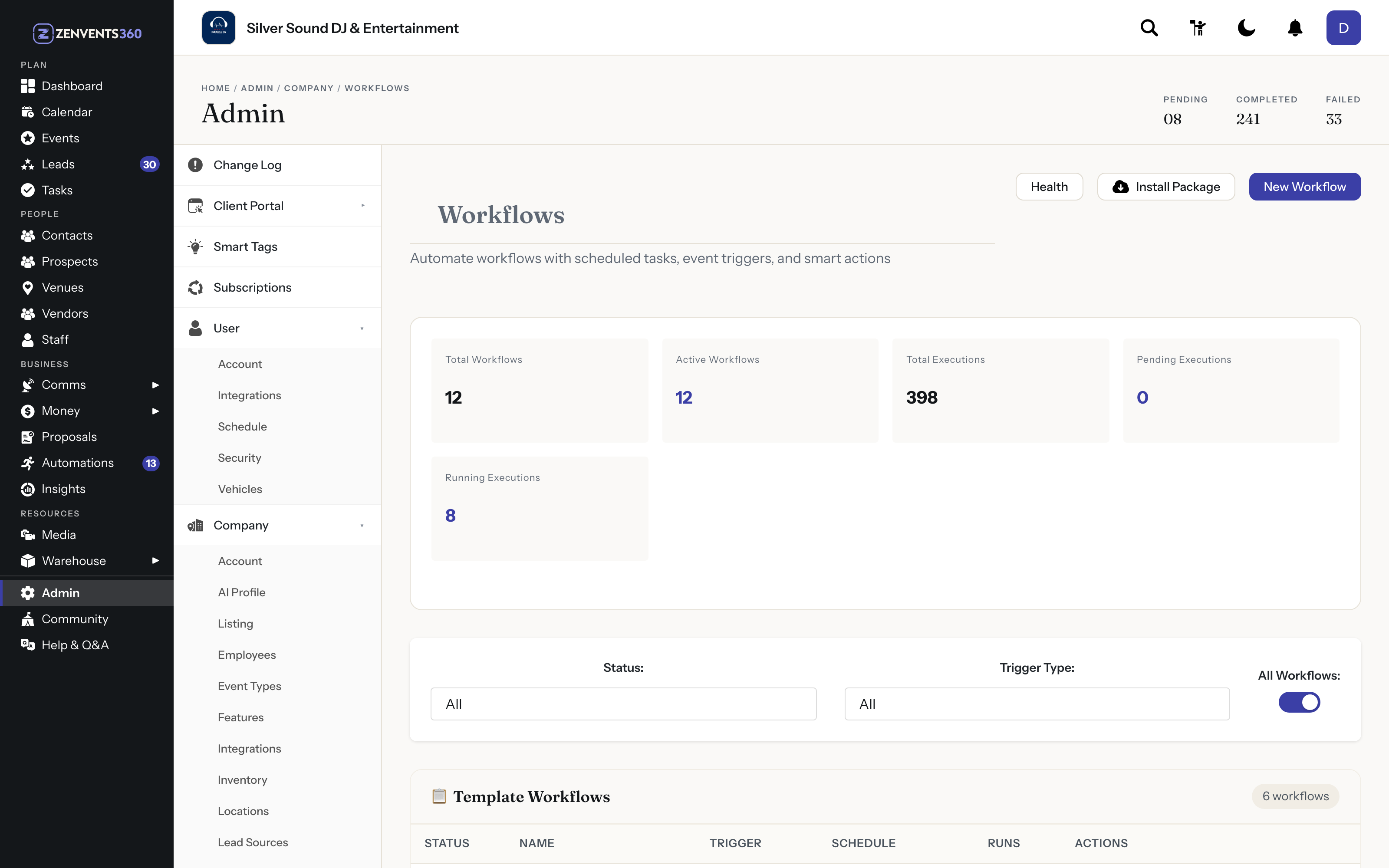Follow the COMPANY breadcrumb link
Screen dimensions: 1389x868
pos(308,88)
